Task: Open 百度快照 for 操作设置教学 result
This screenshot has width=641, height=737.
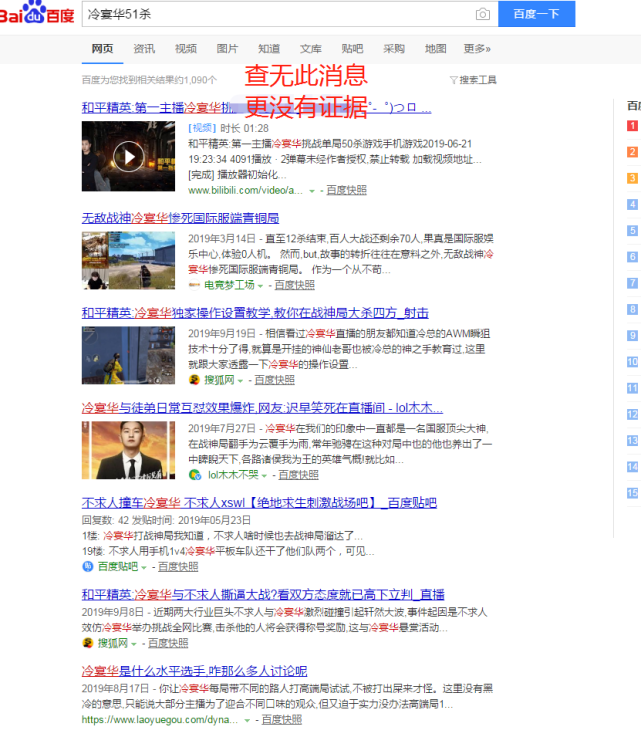Action: click(x=274, y=380)
